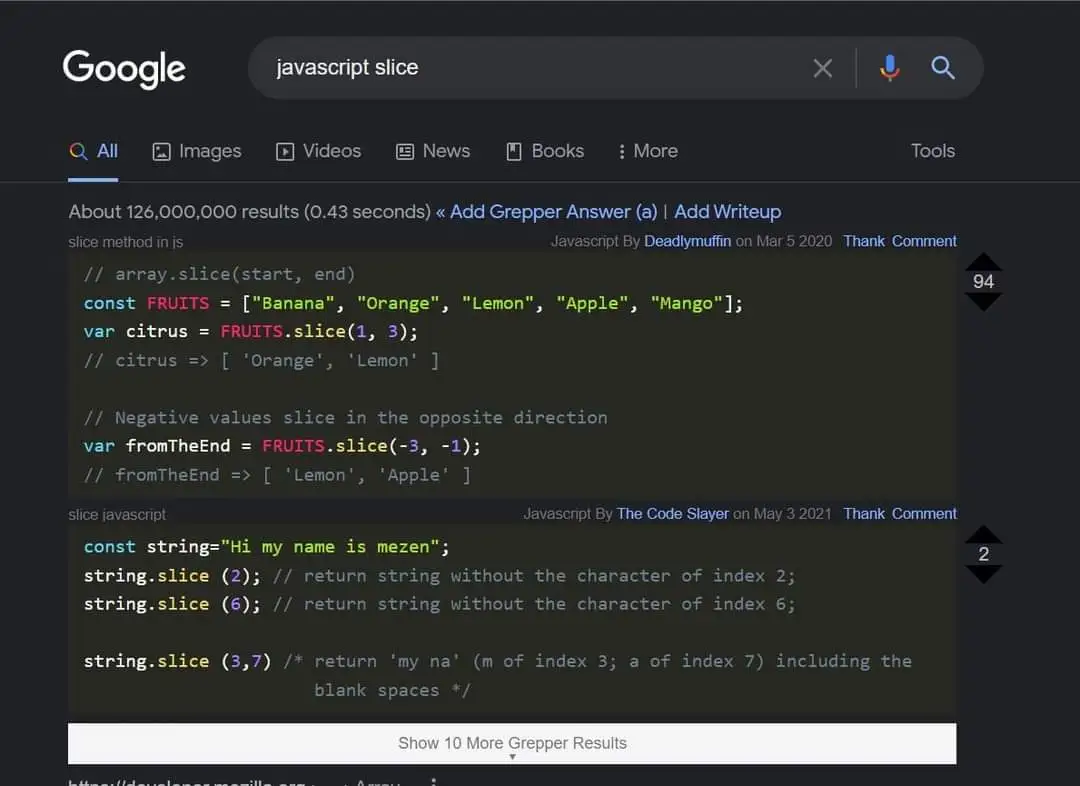The width and height of the screenshot is (1080, 786).
Task: Open the Tools menu
Action: point(933,151)
